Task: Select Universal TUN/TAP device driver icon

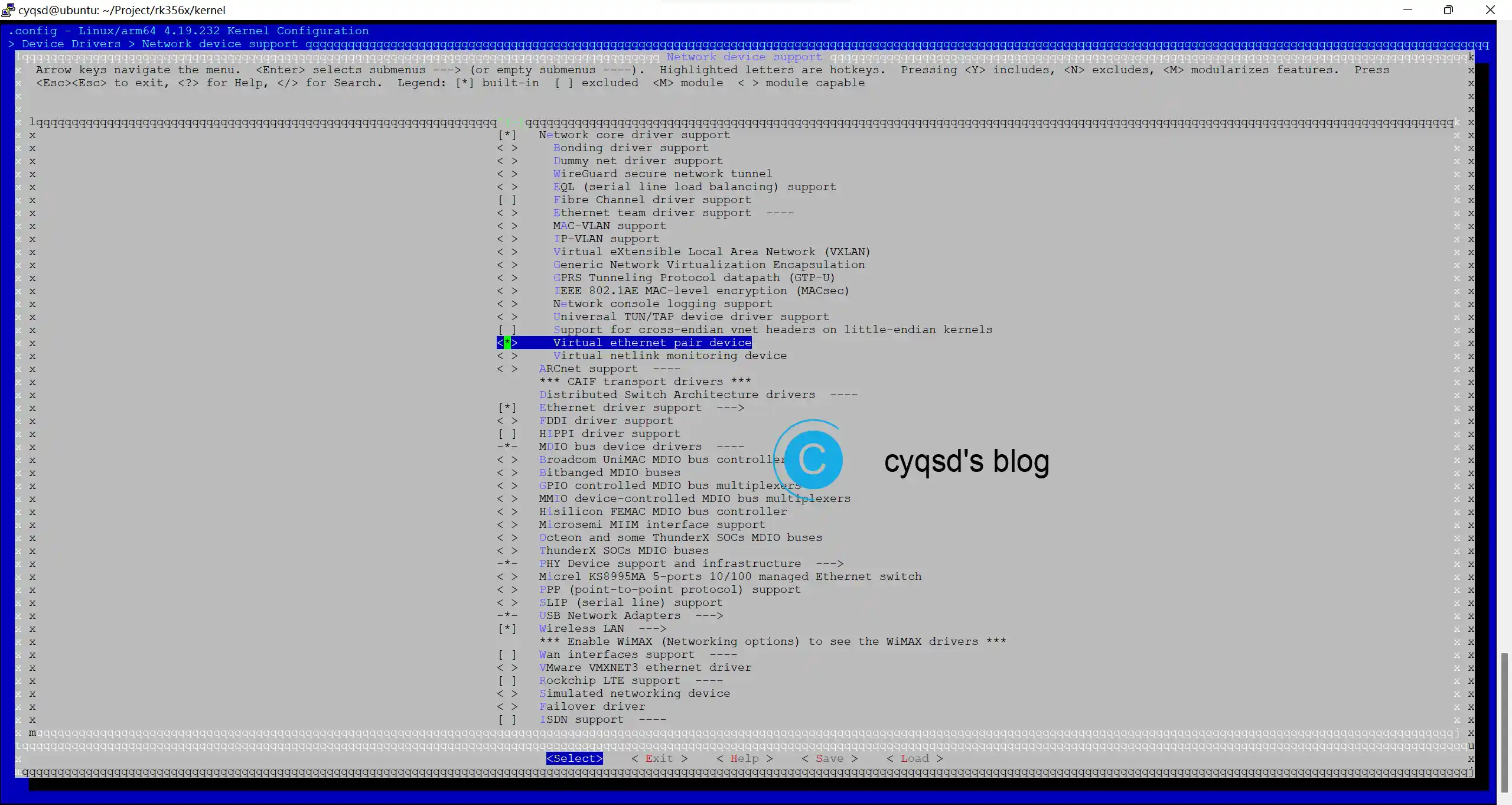Action: pos(506,317)
